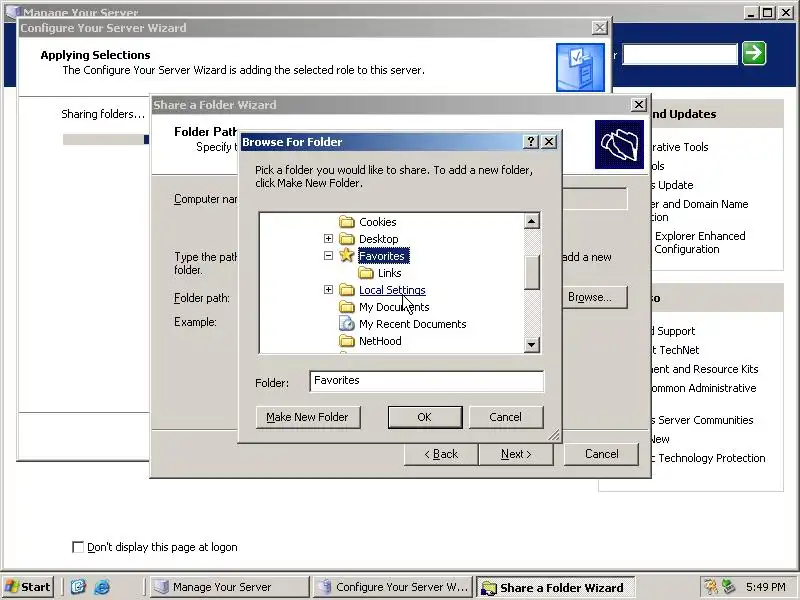Click the green go arrow in Manage Your Server

754,53
